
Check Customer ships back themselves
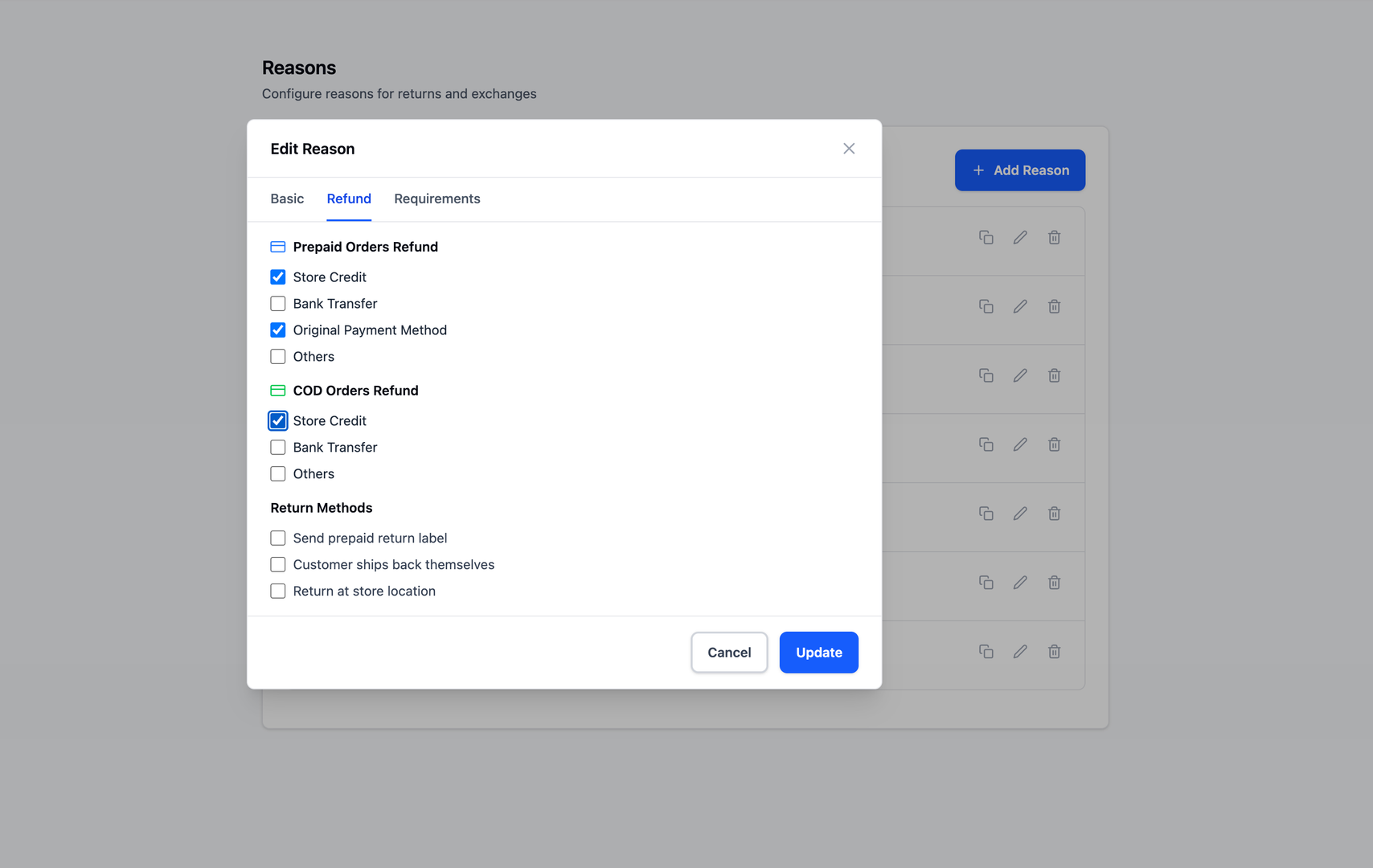click(277, 564)
